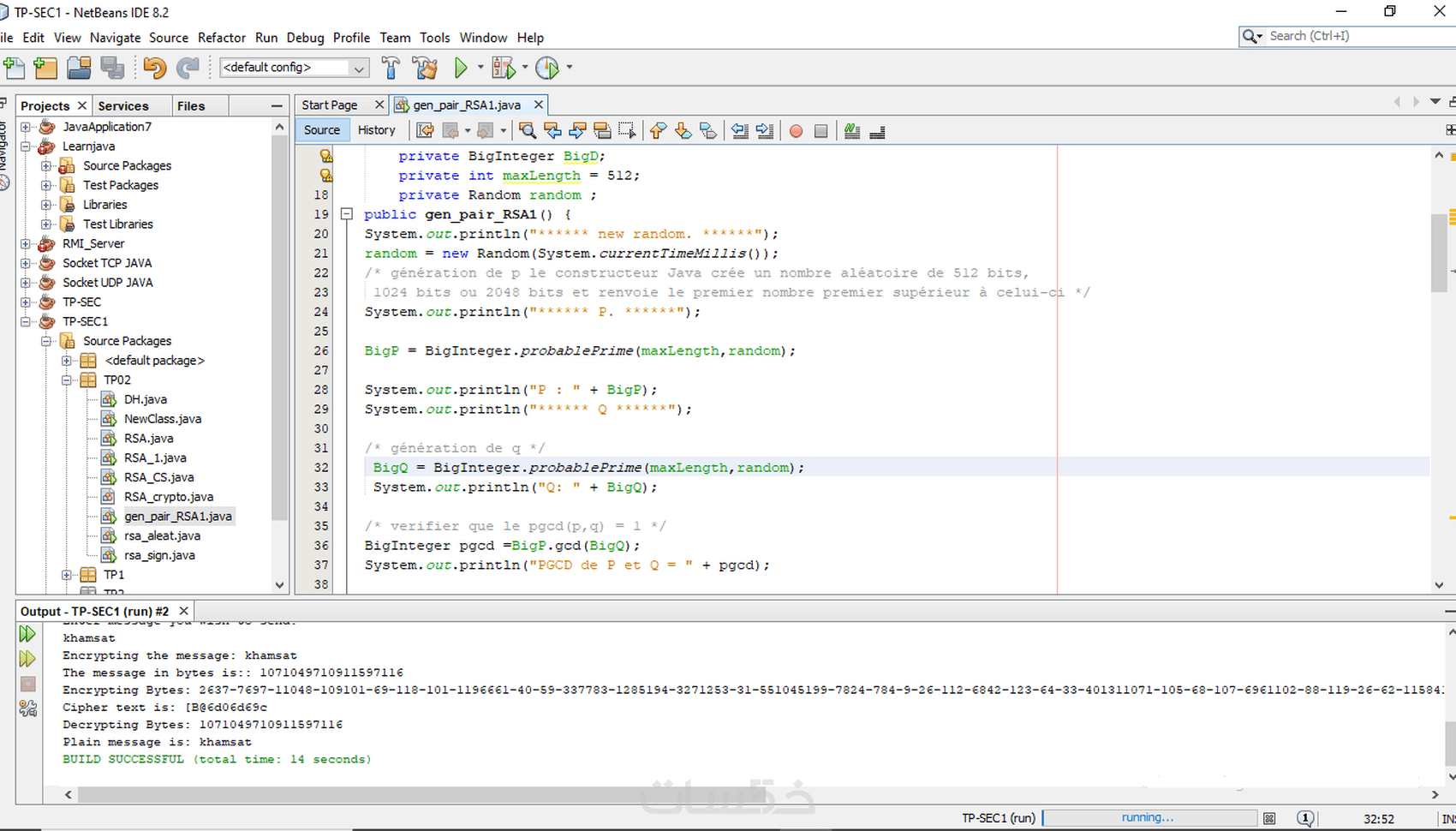1456x831 pixels.
Task: Start macro recording with the red circle
Action: coord(796,131)
